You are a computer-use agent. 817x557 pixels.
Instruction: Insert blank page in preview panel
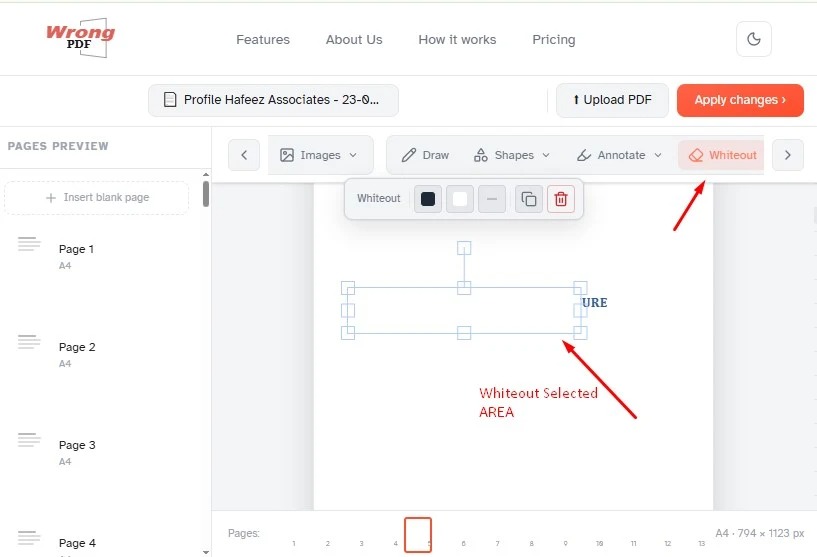(x=97, y=197)
